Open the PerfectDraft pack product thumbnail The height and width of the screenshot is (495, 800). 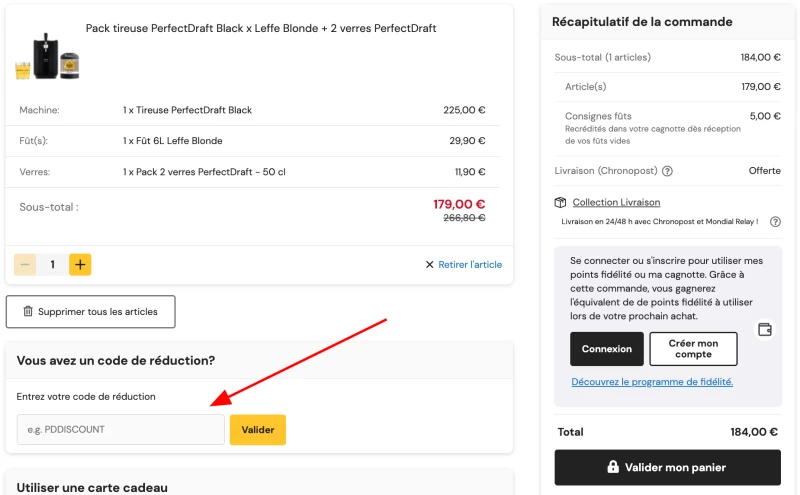tap(48, 57)
